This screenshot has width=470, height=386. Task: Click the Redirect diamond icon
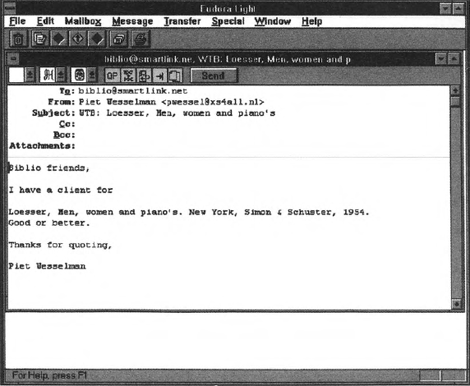point(97,39)
